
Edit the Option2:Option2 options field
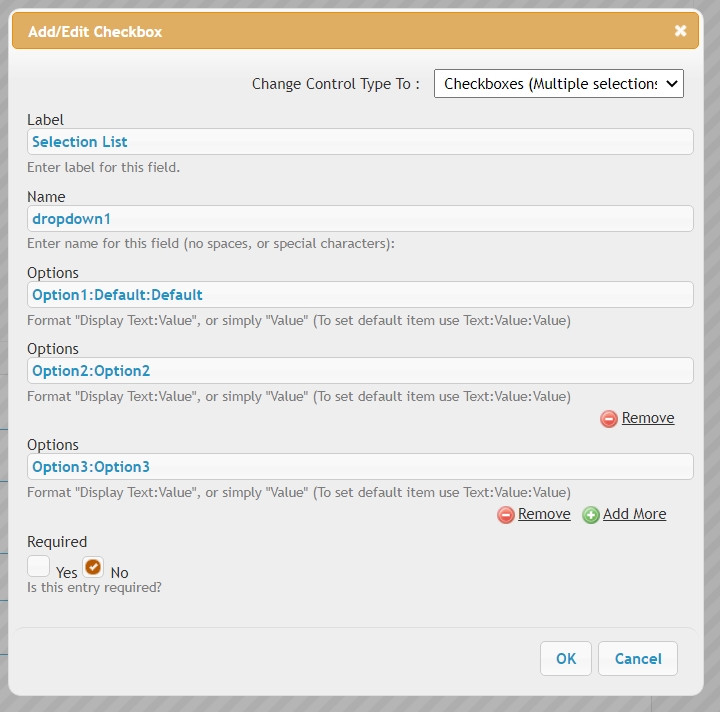coord(360,370)
